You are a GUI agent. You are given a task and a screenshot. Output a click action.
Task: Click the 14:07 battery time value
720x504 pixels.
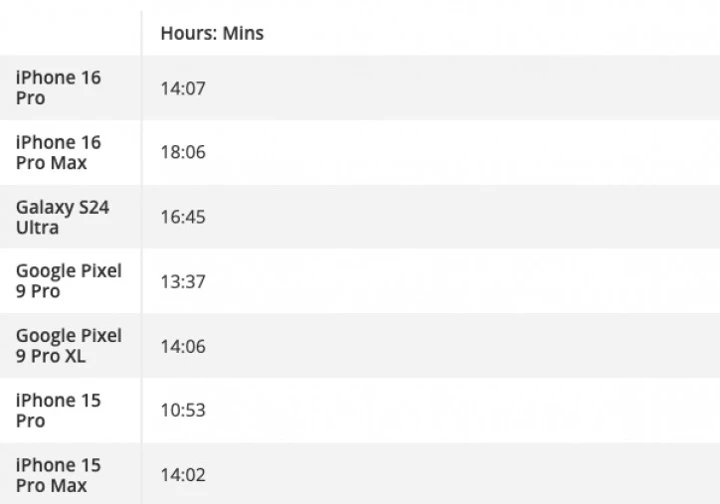(x=183, y=88)
